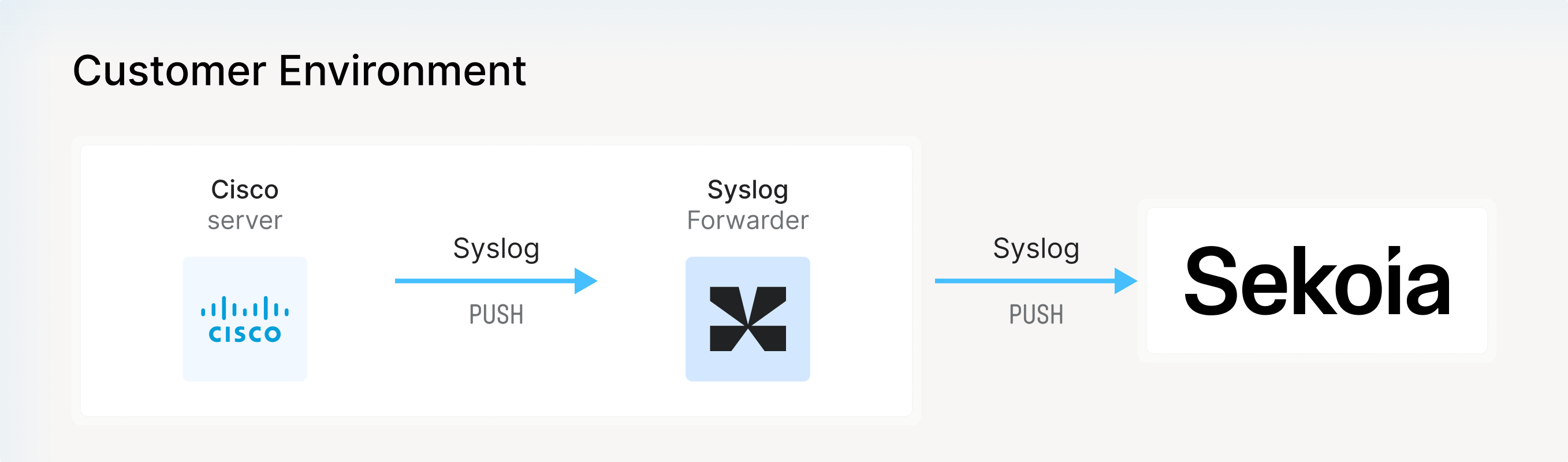Click the gray server label under Cisco
This screenshot has height=462, width=1568.
[245, 221]
